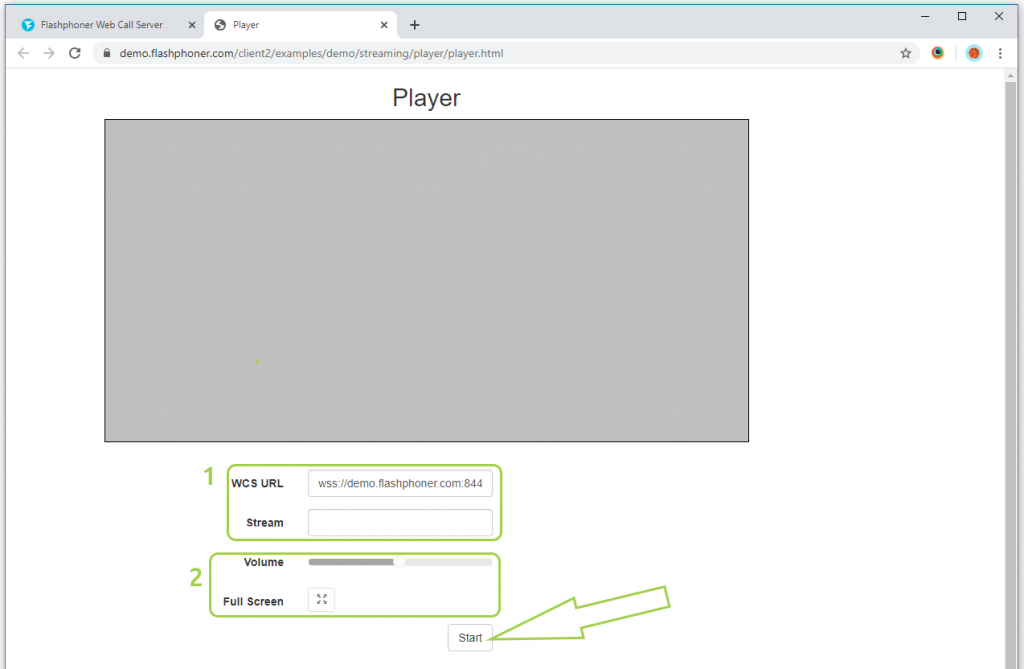This screenshot has height=669, width=1024.
Task: Click the browser address bar URL
Action: point(312,54)
